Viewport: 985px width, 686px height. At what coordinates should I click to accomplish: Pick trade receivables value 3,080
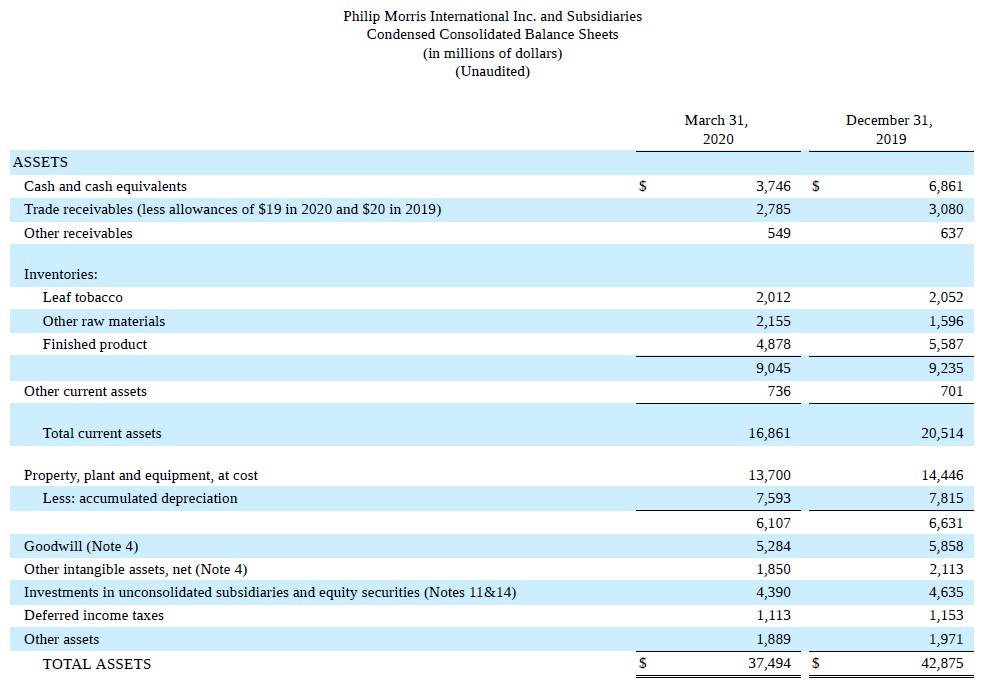[946, 209]
